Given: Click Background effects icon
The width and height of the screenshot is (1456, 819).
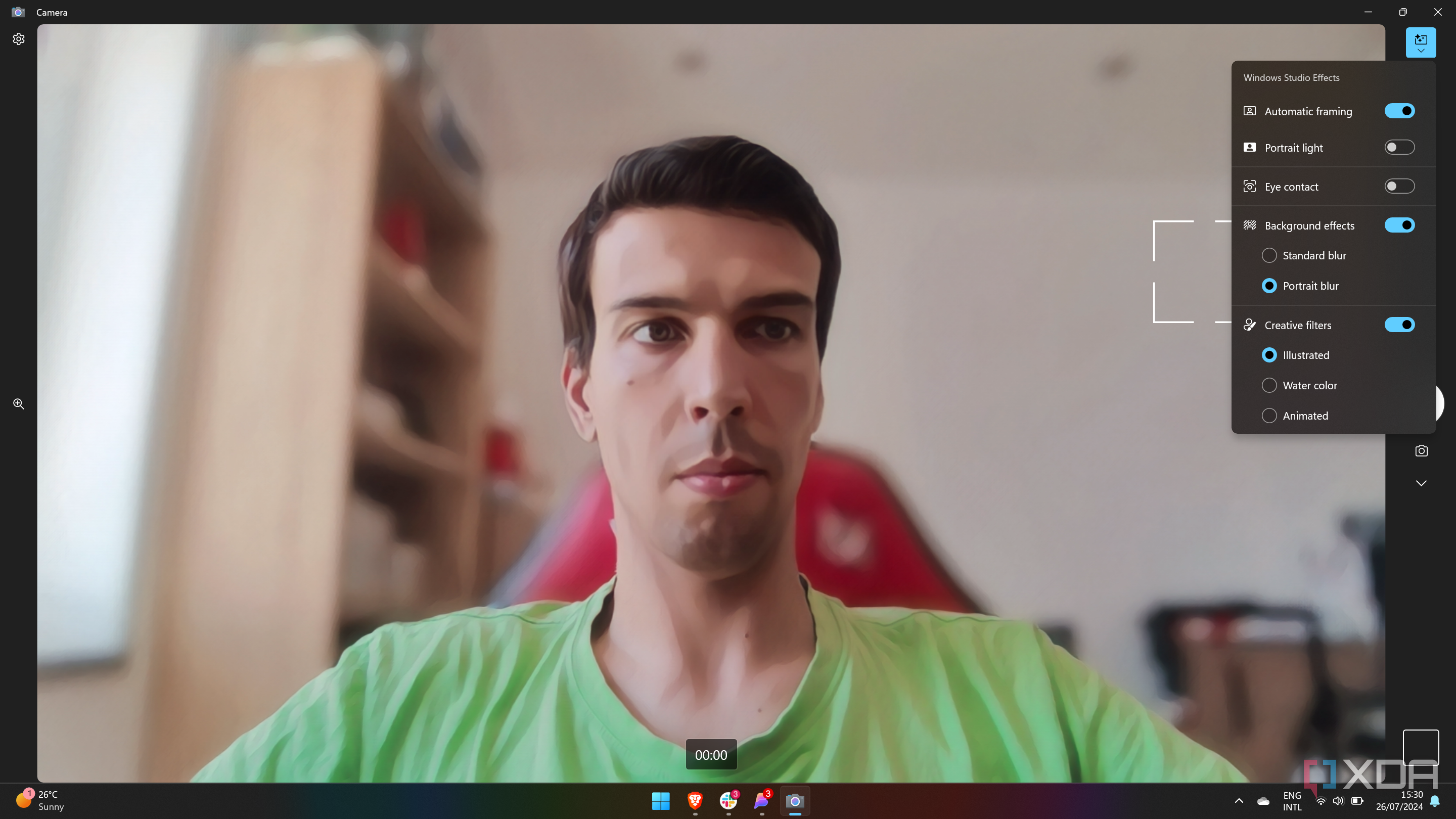Looking at the screenshot, I should point(1249,225).
